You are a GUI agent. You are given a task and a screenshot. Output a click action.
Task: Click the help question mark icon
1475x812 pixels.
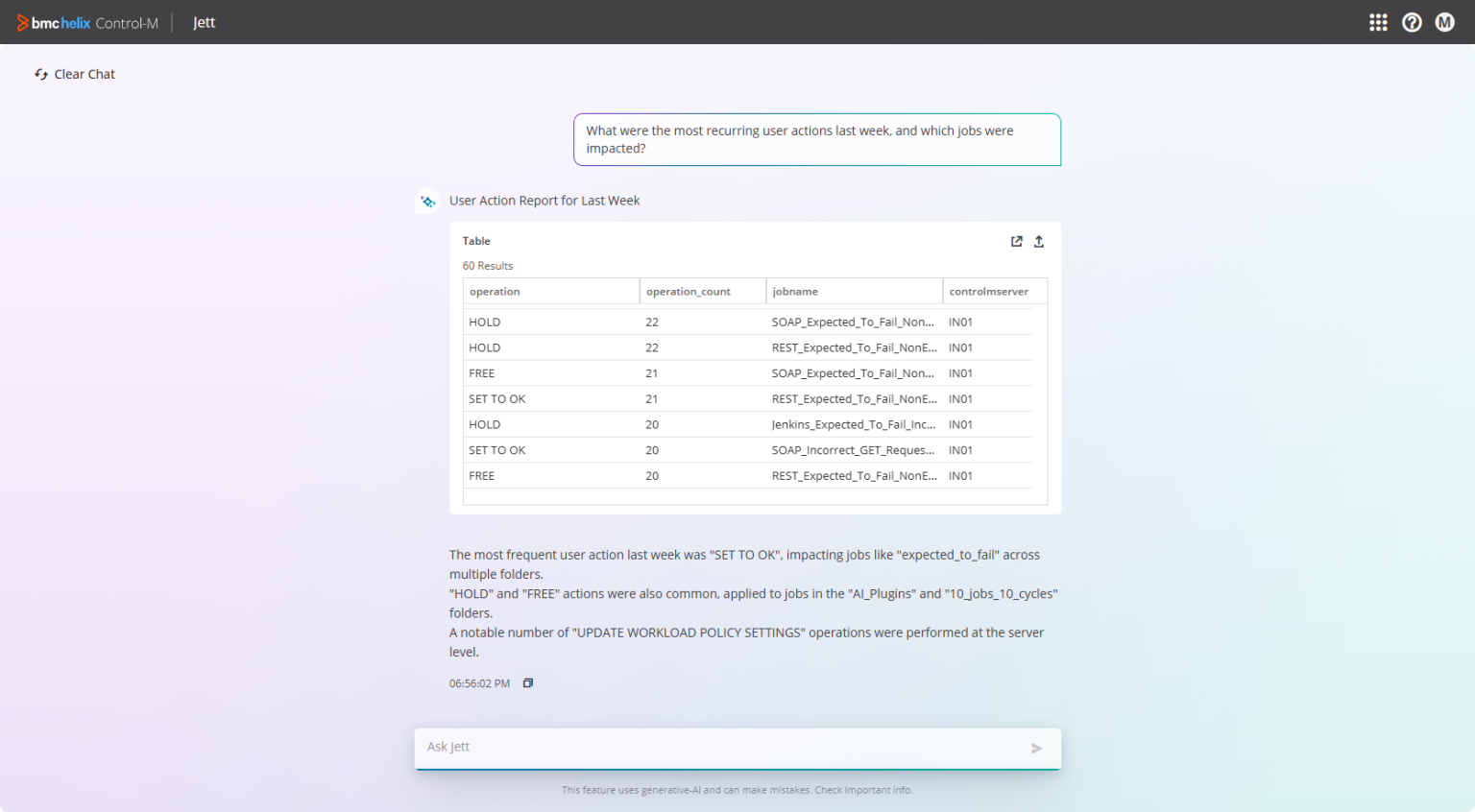pyautogui.click(x=1412, y=21)
